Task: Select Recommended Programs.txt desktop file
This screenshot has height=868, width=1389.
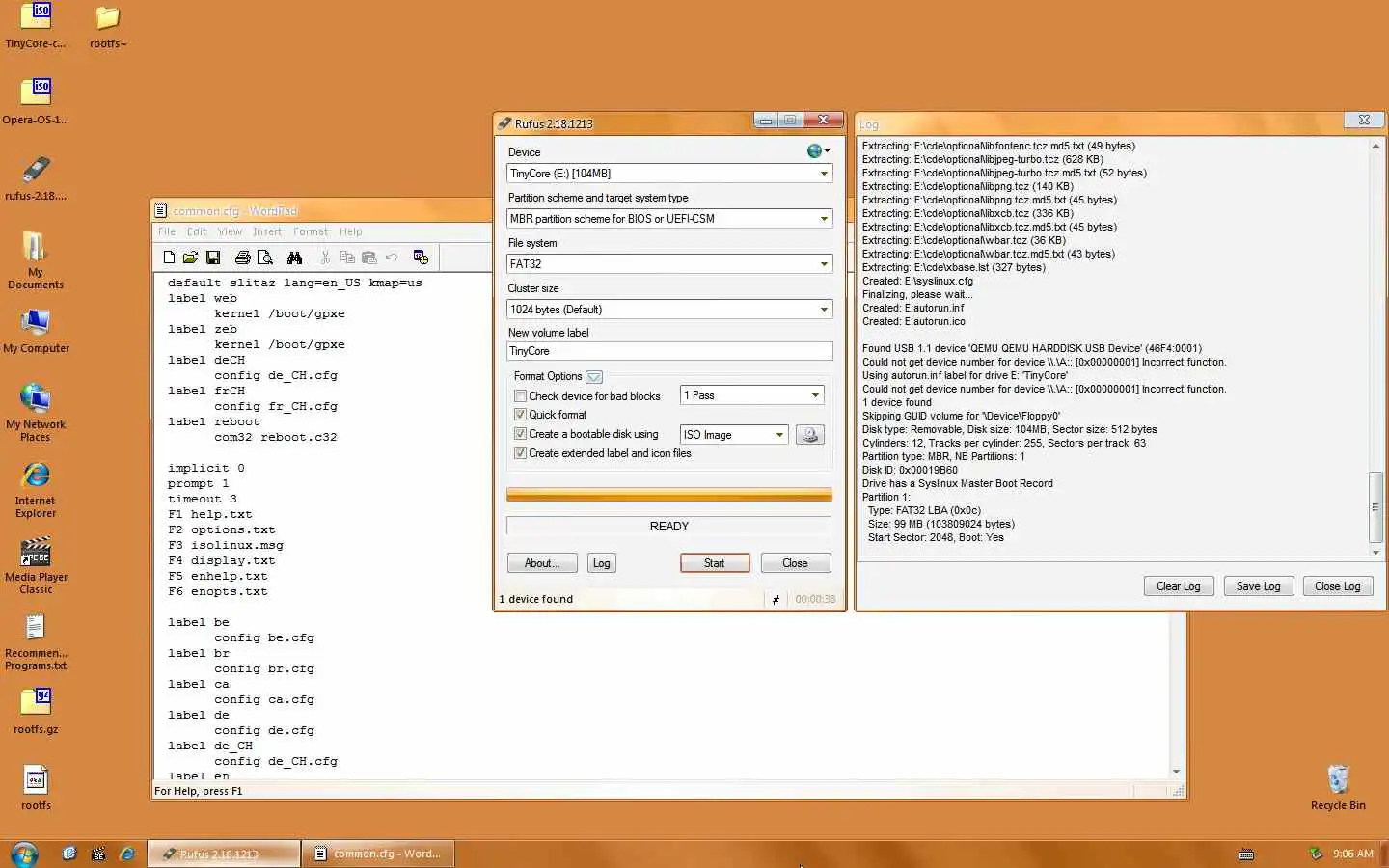Action: (x=36, y=641)
